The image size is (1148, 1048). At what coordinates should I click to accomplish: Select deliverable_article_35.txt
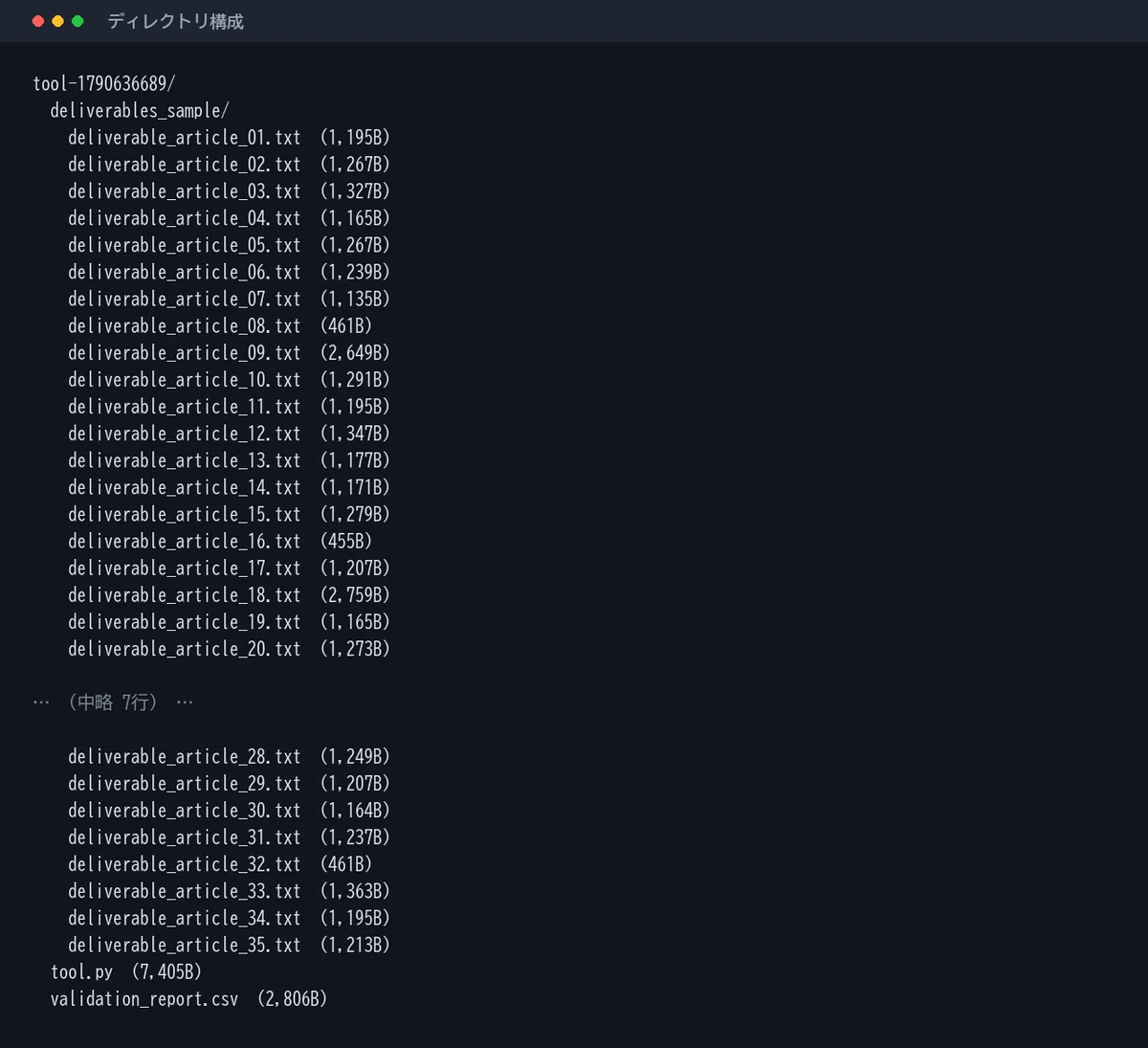point(185,945)
